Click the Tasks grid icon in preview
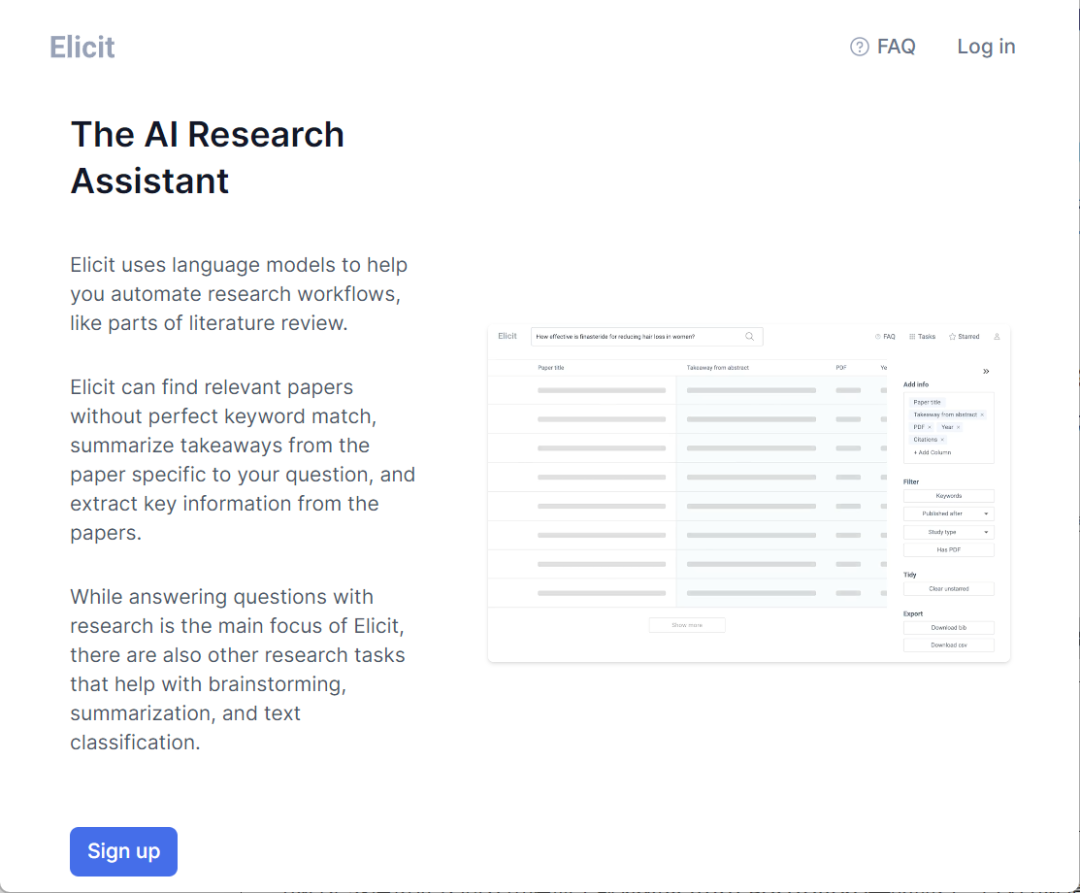 tap(912, 337)
